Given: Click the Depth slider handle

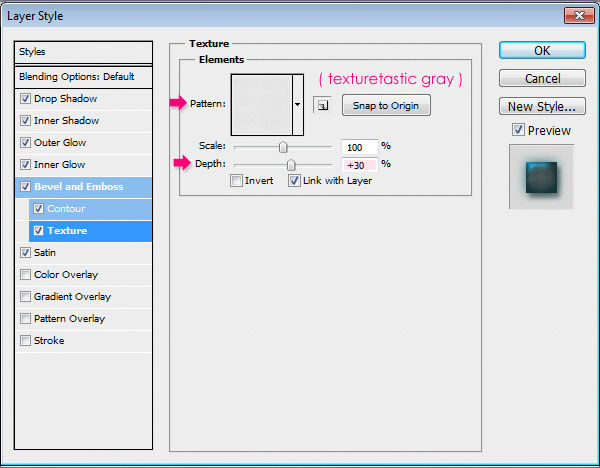Looking at the screenshot, I should [291, 165].
